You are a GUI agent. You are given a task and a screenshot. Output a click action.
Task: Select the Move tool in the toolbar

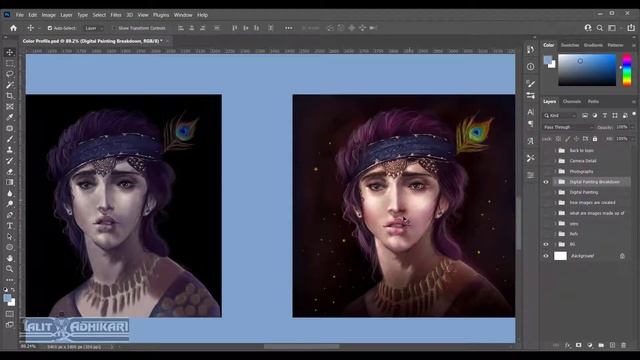(x=10, y=52)
